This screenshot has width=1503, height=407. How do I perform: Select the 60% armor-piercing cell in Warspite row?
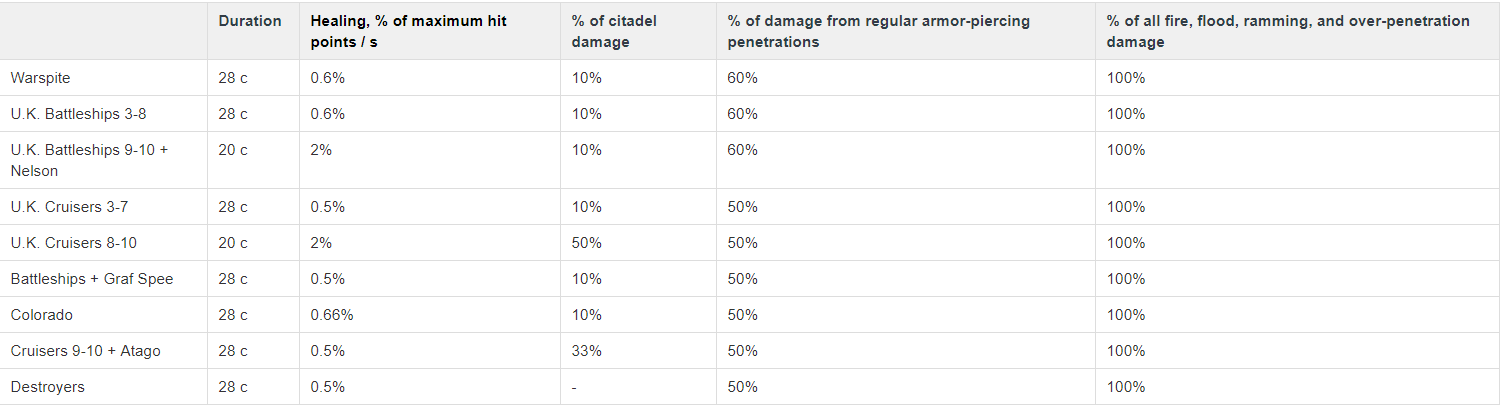coord(743,78)
